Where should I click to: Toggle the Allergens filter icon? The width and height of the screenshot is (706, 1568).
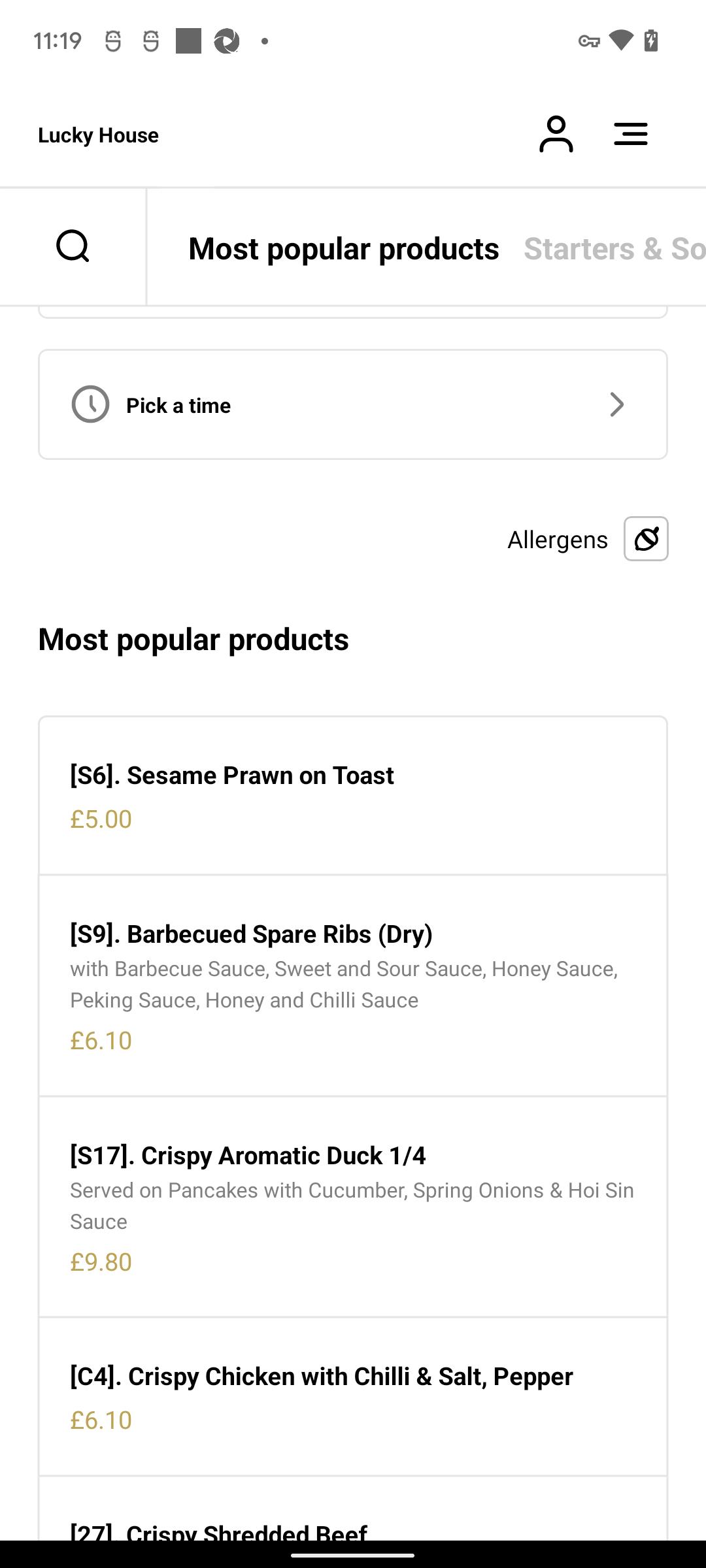646,539
